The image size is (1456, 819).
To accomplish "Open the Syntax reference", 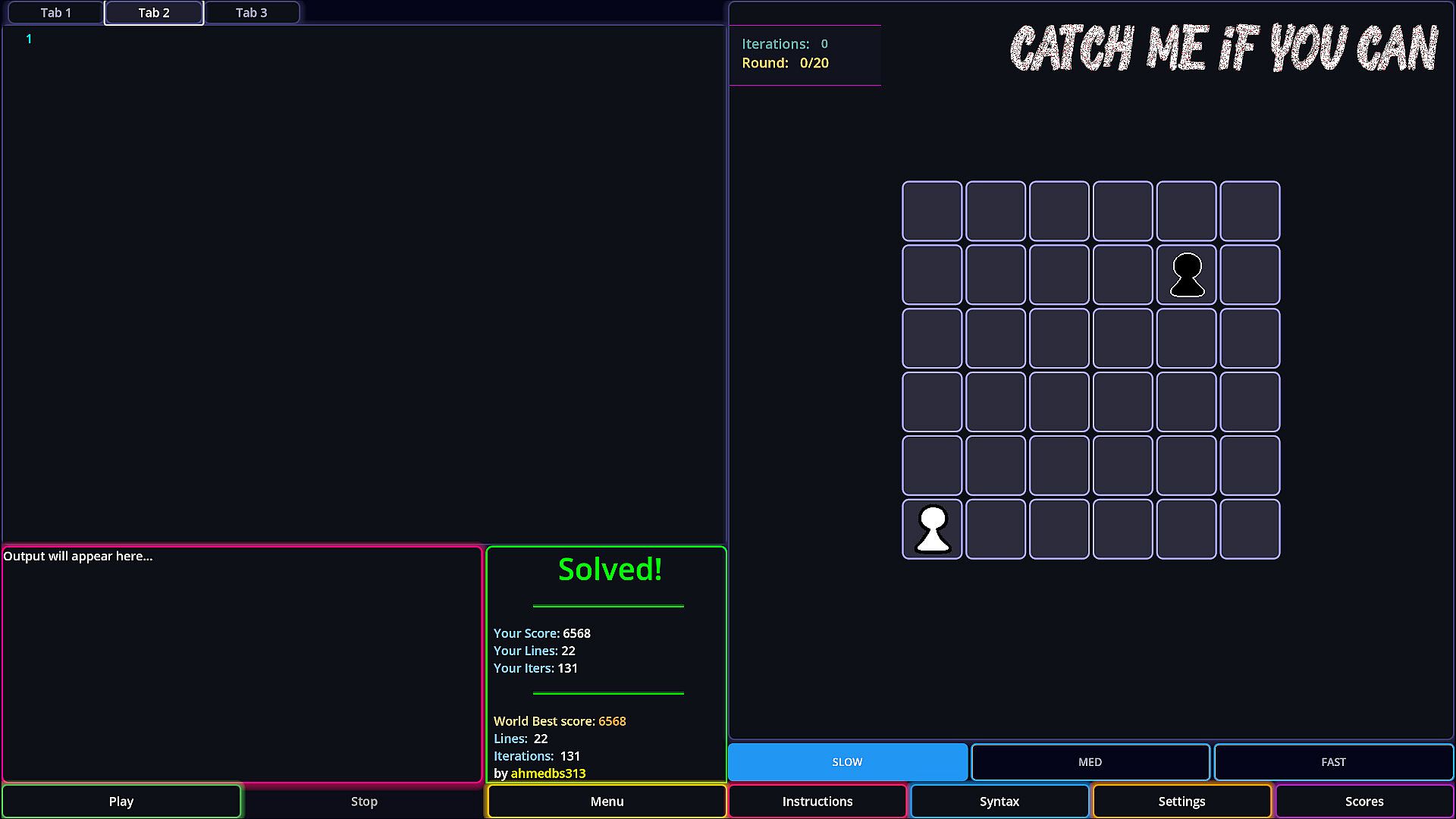I will click(x=999, y=802).
